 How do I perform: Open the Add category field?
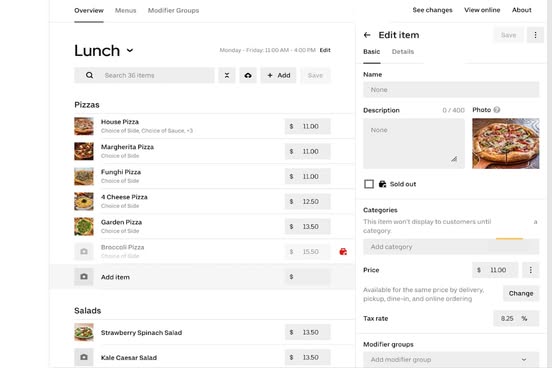point(451,247)
